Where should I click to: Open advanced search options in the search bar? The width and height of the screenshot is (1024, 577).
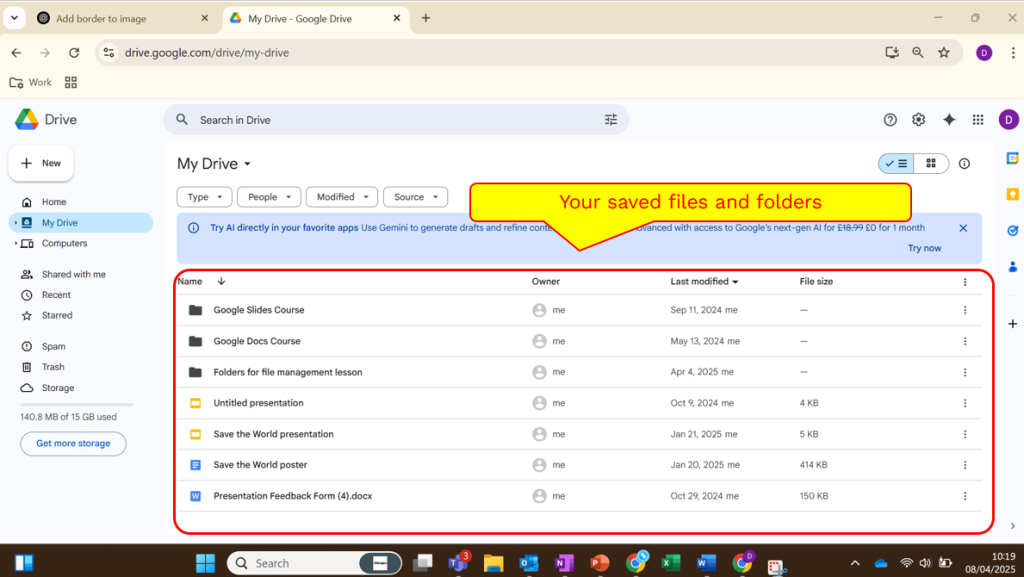coord(610,119)
